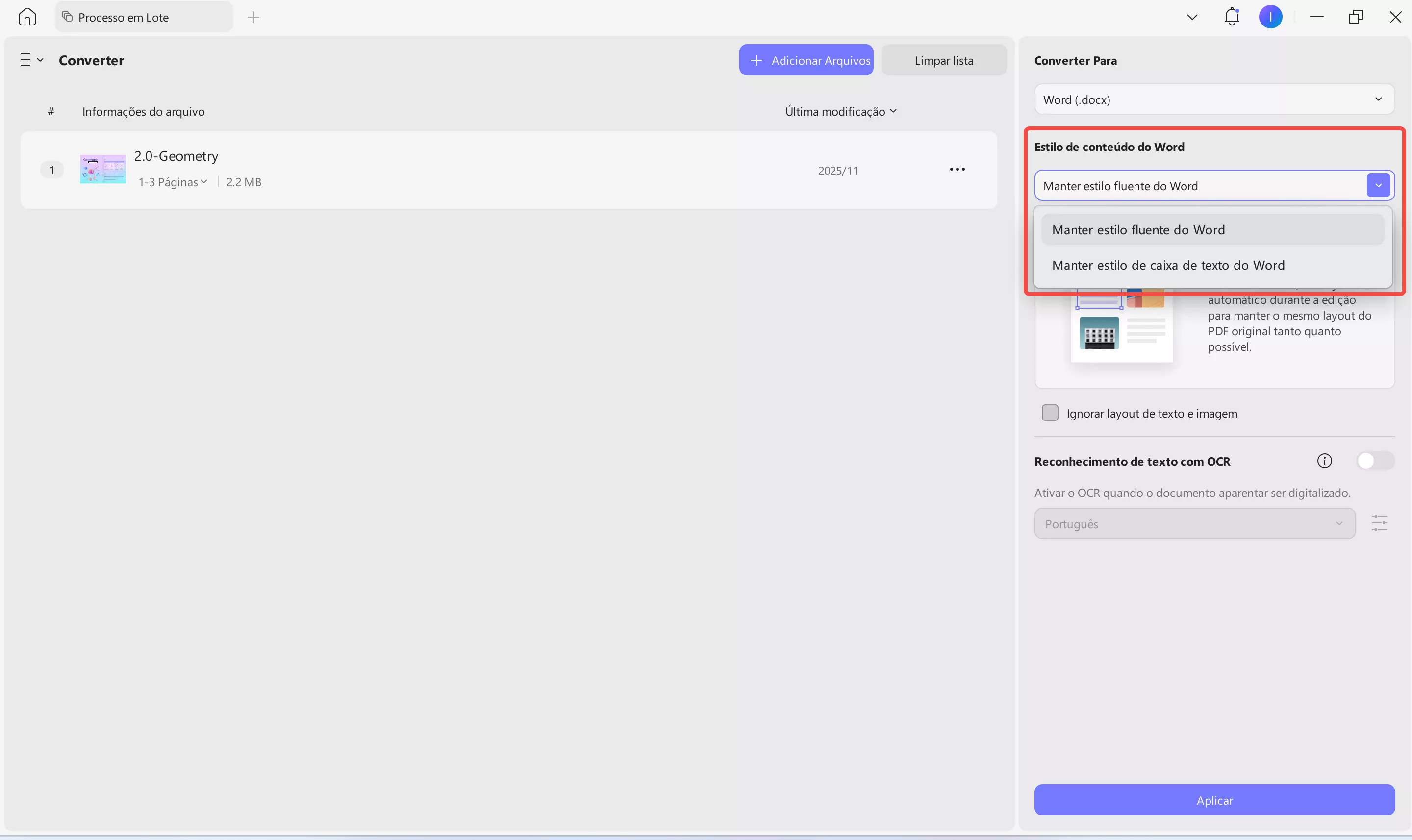The image size is (1412, 840).
Task: Open the new tab plus icon
Action: [253, 18]
